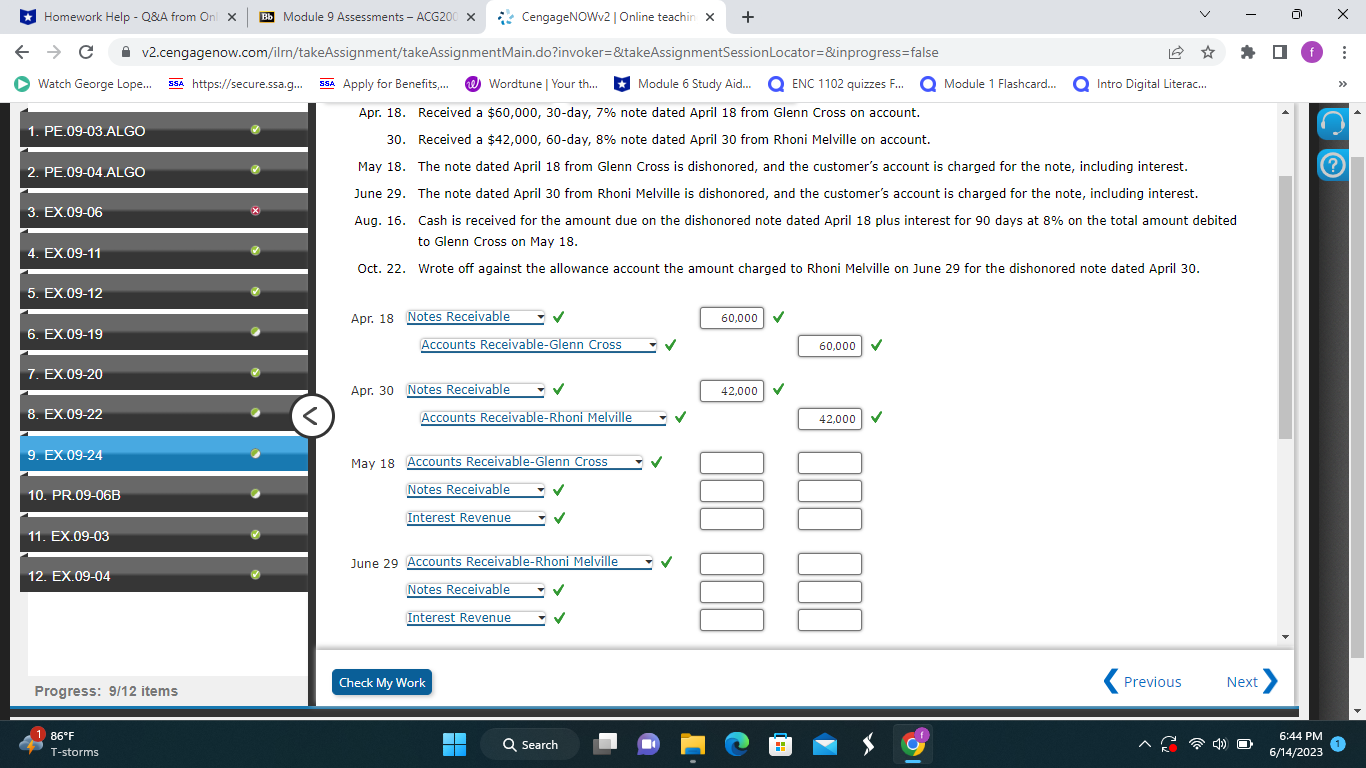Click the Previous navigation link
1366x768 pixels.
point(1144,681)
